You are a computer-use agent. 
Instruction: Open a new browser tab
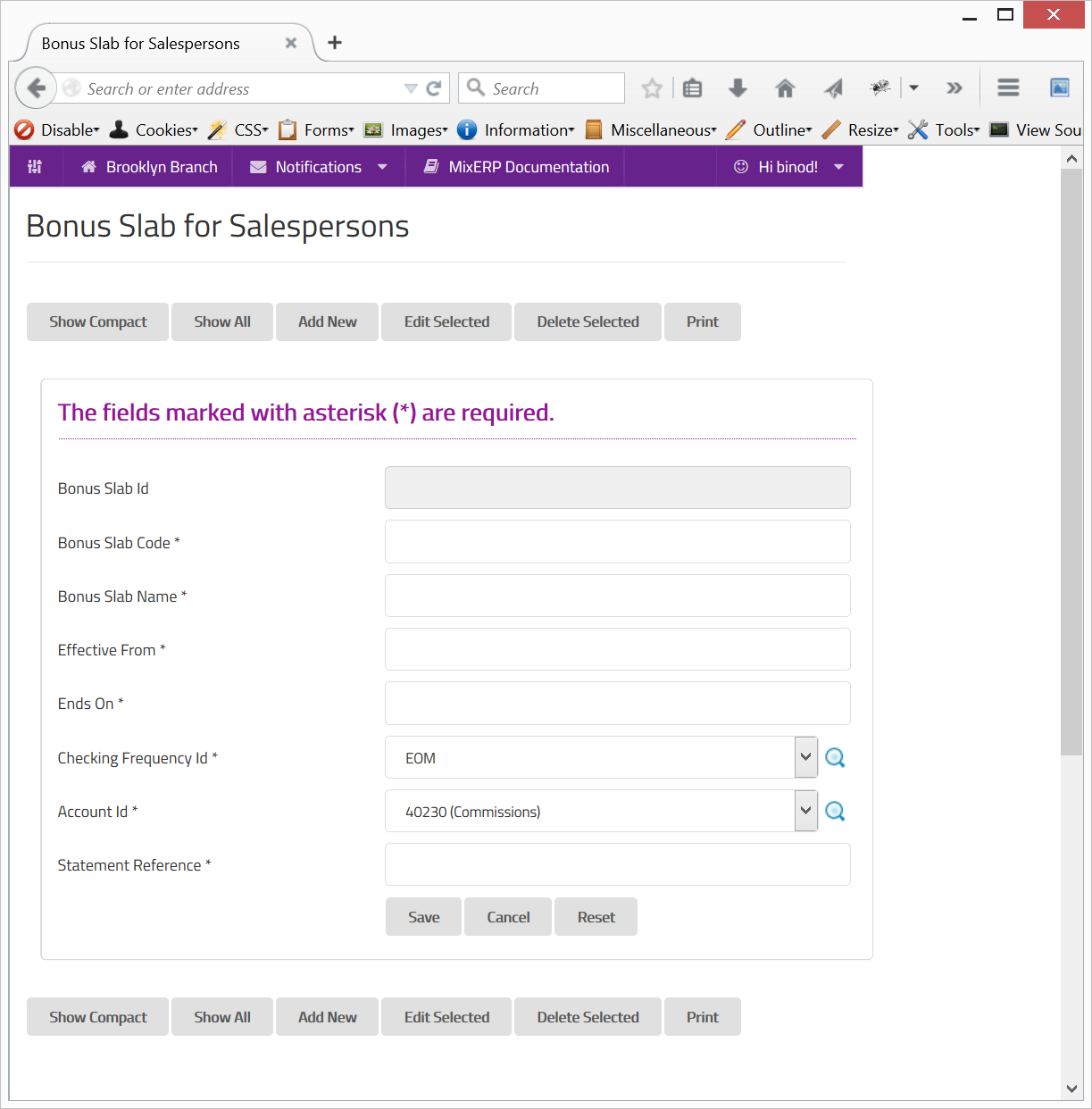[335, 42]
